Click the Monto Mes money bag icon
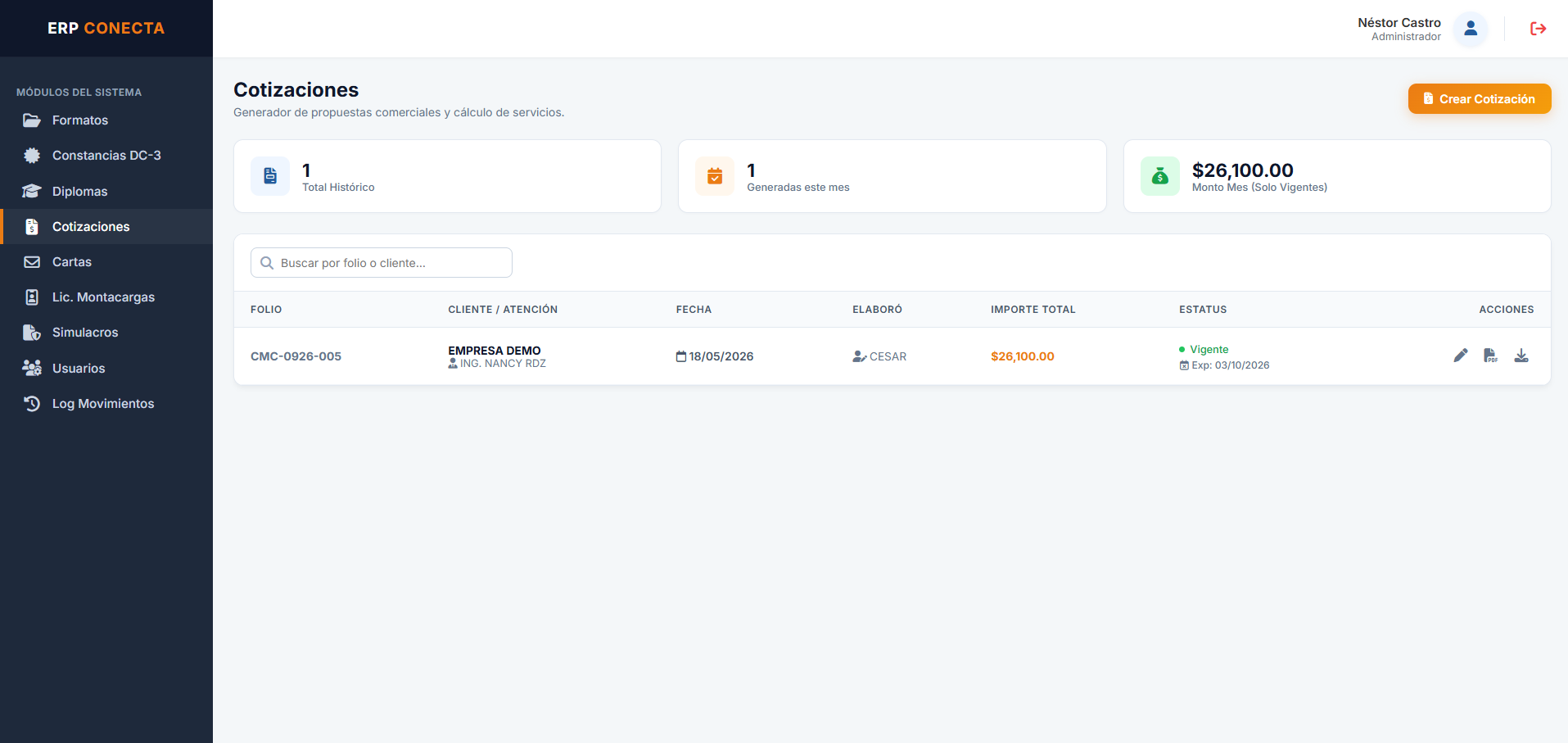 1160,176
